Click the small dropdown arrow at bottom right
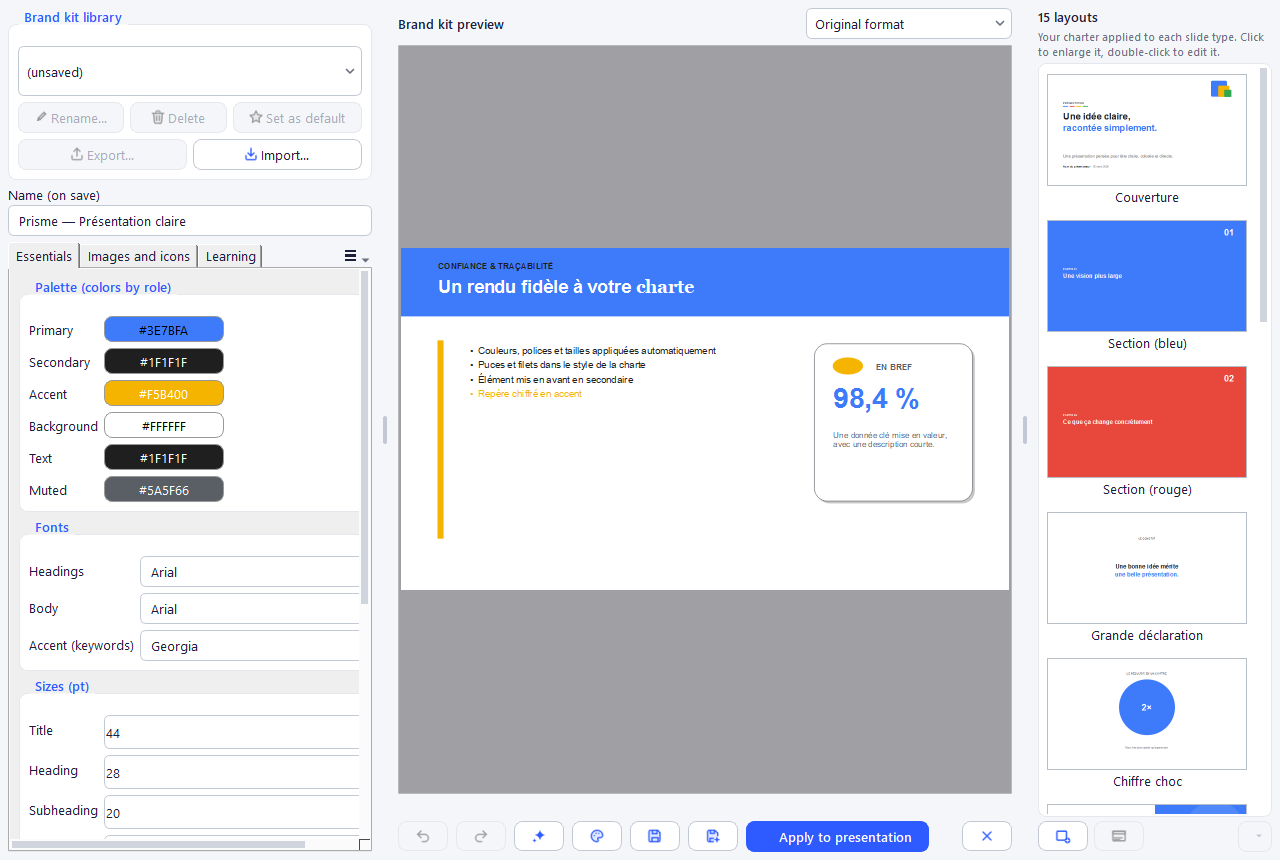 1255,836
